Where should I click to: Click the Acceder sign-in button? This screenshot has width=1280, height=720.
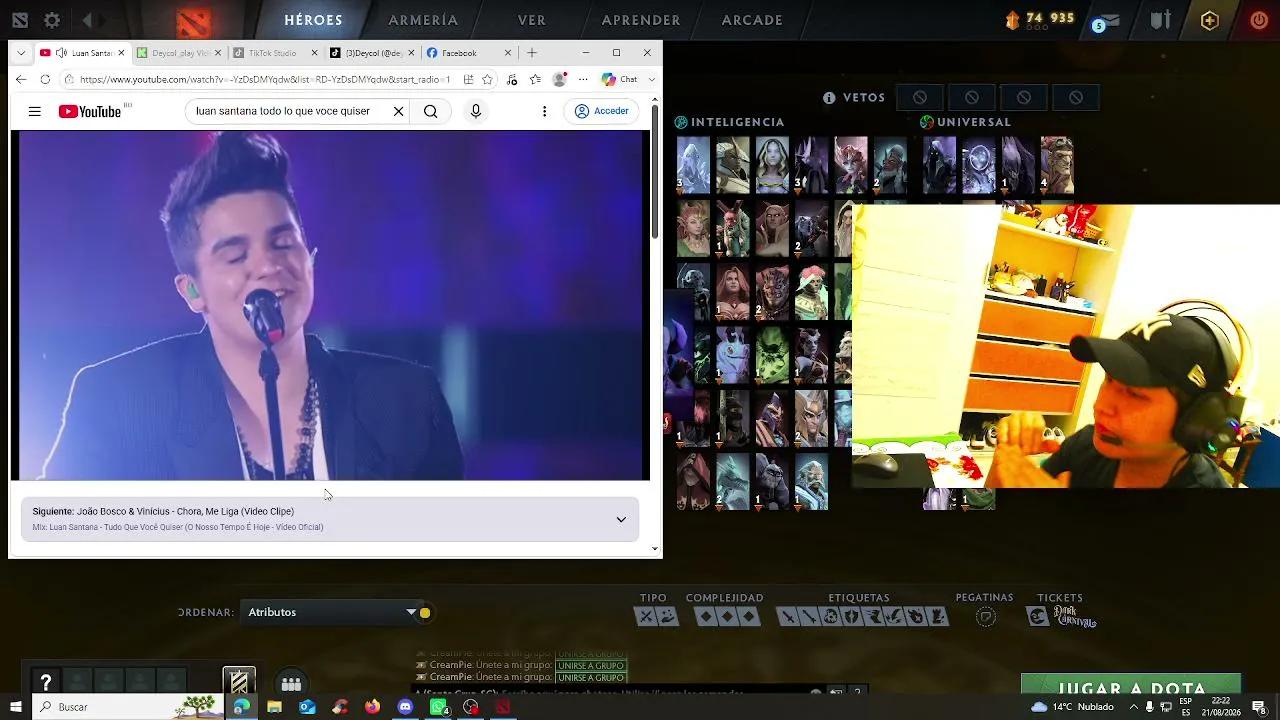tap(602, 111)
